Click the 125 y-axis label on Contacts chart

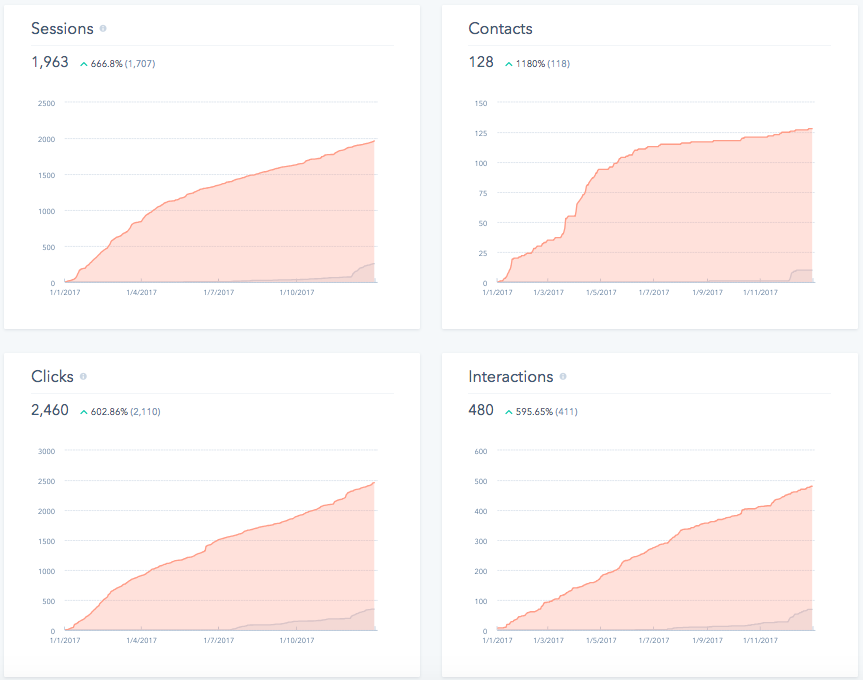point(480,133)
